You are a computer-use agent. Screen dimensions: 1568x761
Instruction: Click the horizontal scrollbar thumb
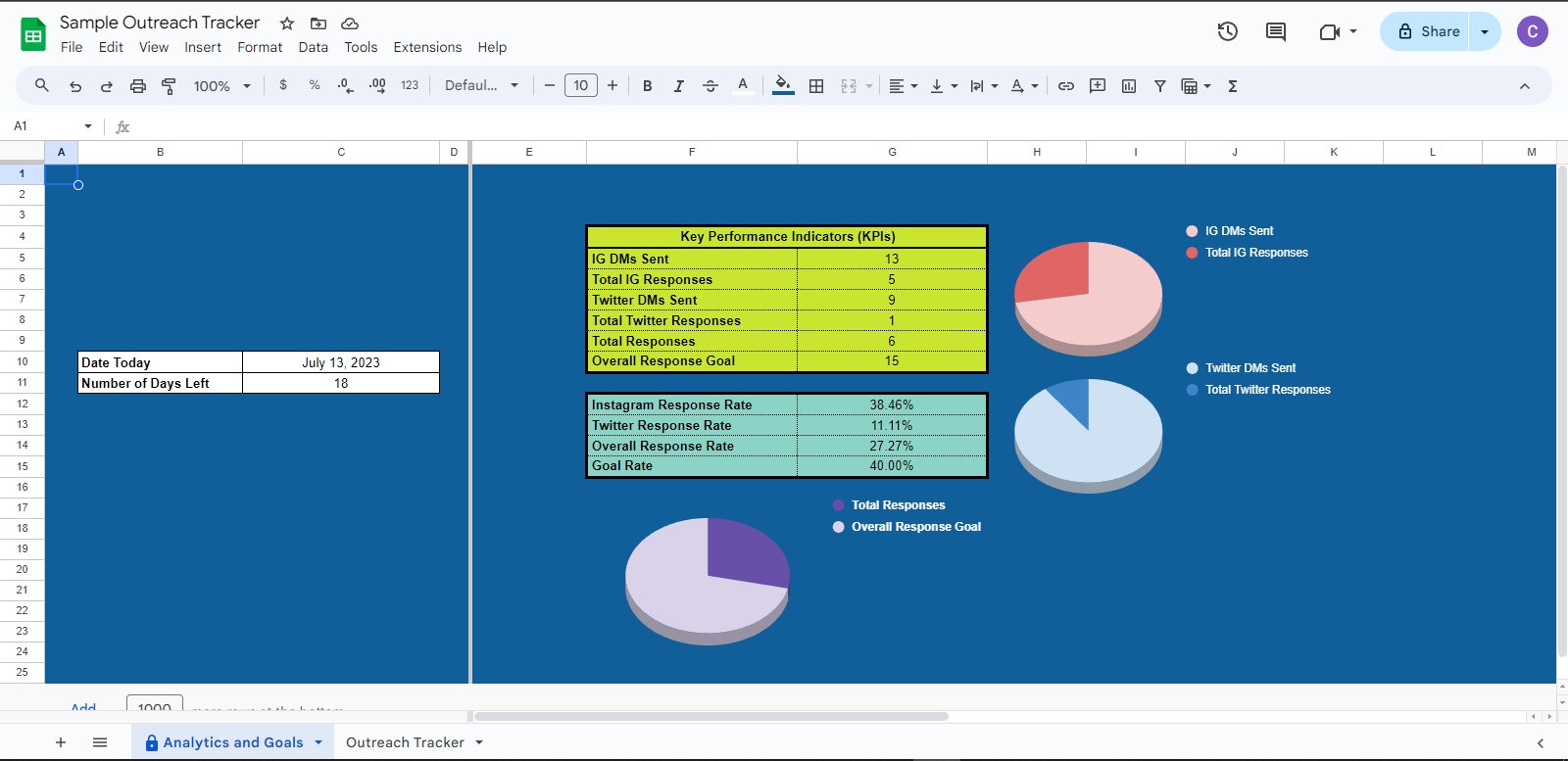click(710, 716)
